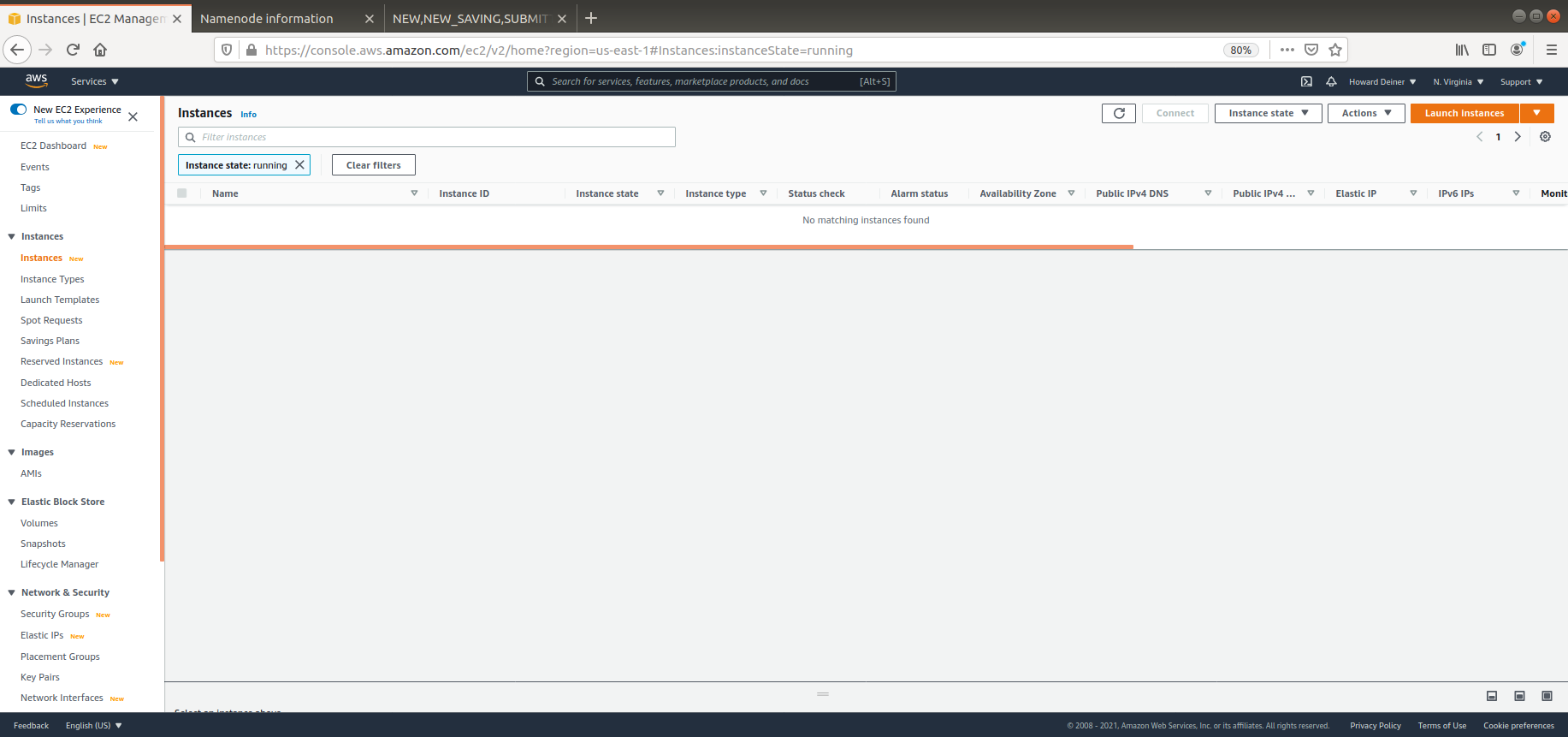Open the Support dropdown

[x=1521, y=82]
